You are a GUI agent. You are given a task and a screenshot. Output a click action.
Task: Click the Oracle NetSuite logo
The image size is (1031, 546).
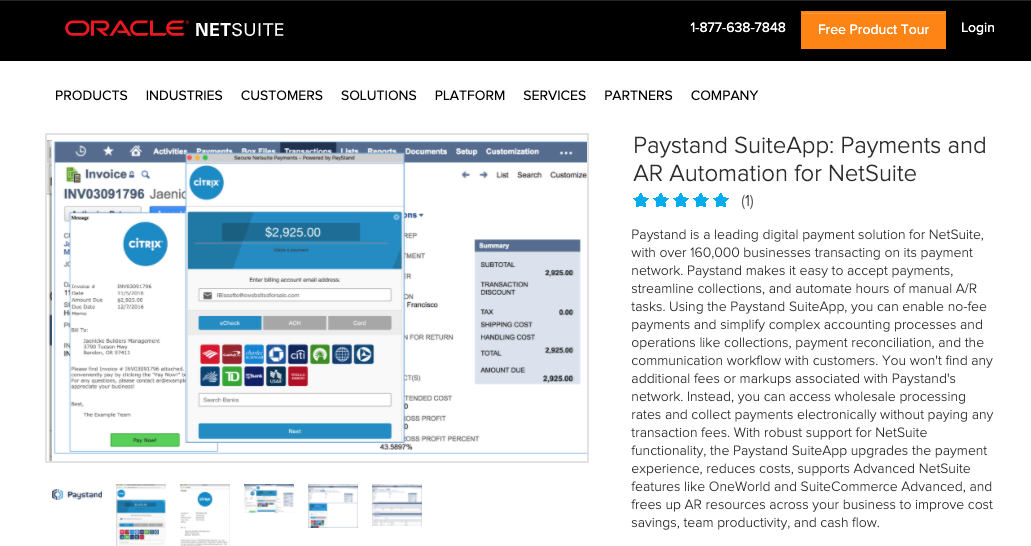coord(174,29)
